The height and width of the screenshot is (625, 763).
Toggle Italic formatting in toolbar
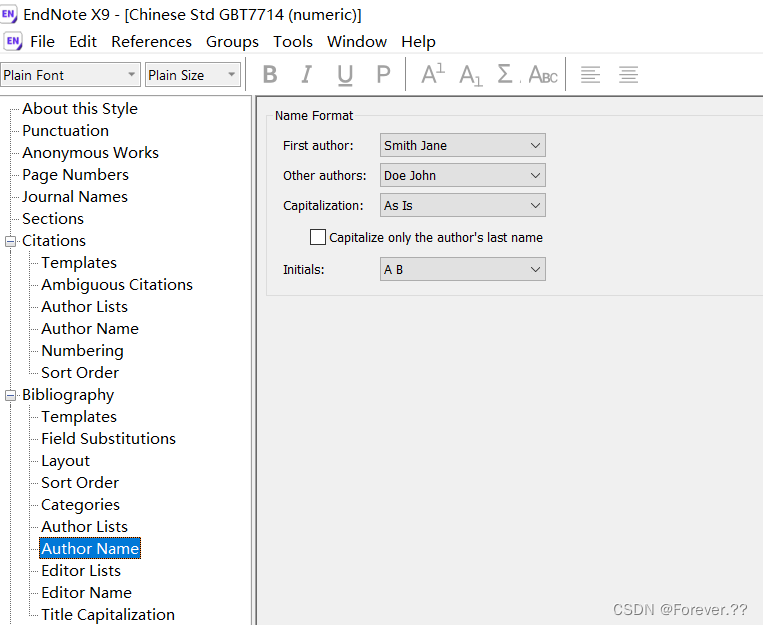point(307,75)
